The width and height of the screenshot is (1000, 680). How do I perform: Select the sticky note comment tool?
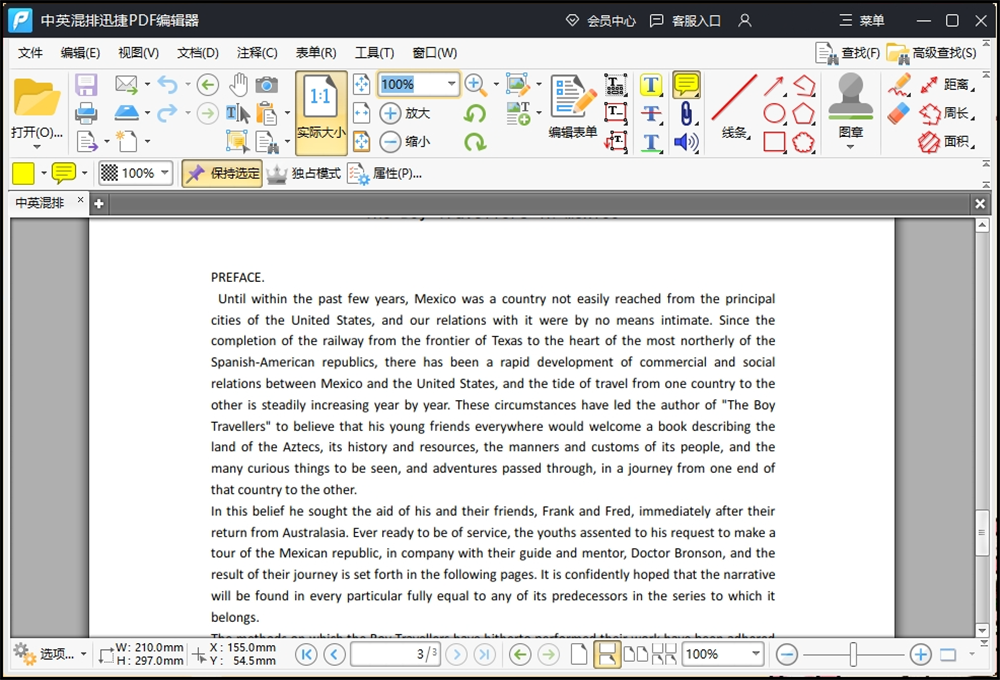click(686, 84)
